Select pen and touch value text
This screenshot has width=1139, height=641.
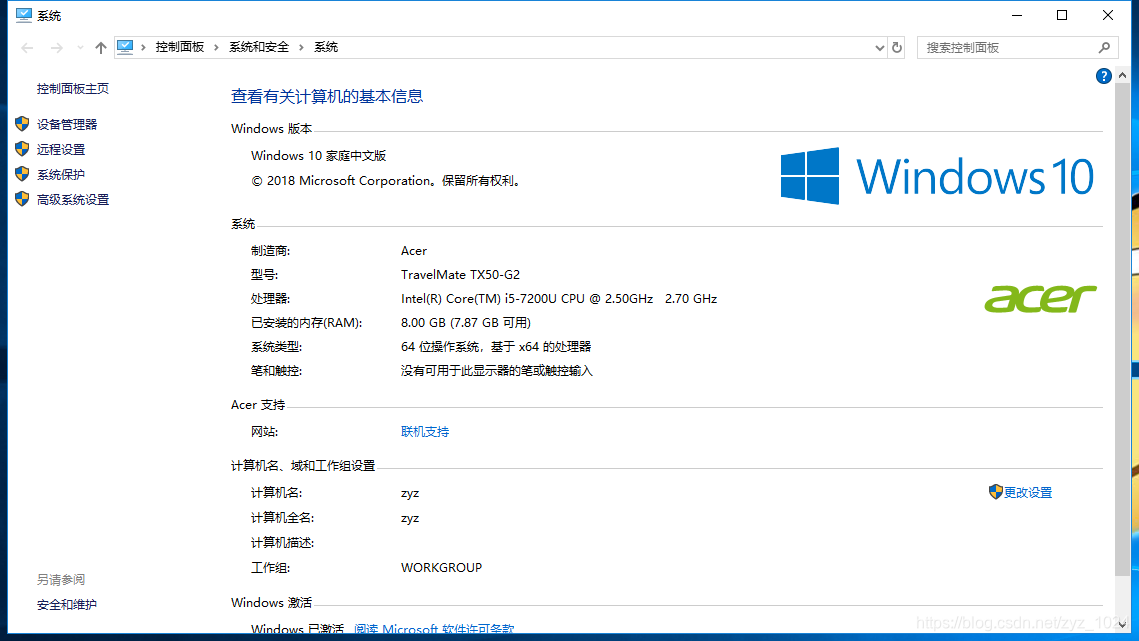coord(497,371)
